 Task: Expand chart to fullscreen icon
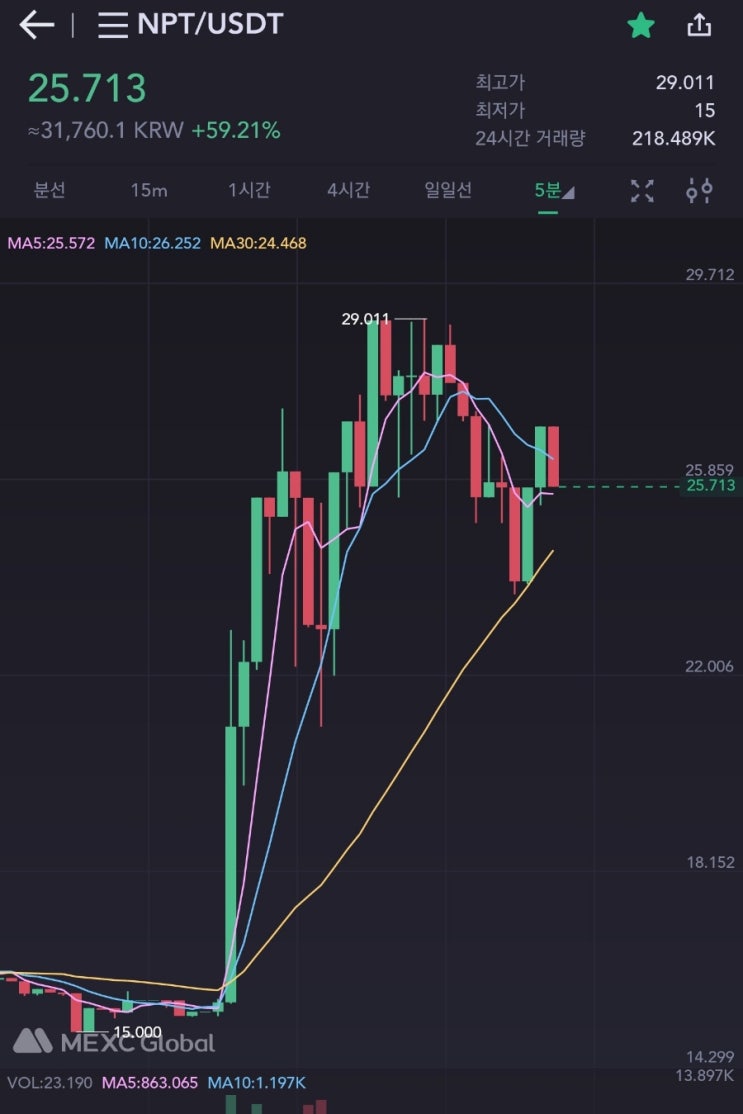pyautogui.click(x=642, y=190)
